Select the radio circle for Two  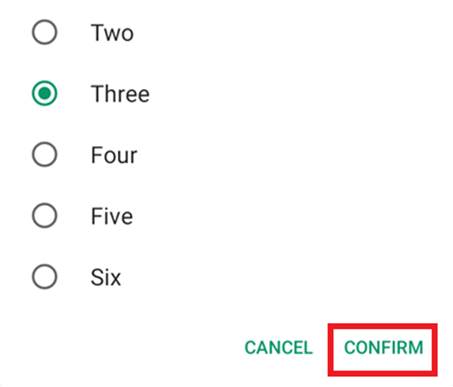44,32
